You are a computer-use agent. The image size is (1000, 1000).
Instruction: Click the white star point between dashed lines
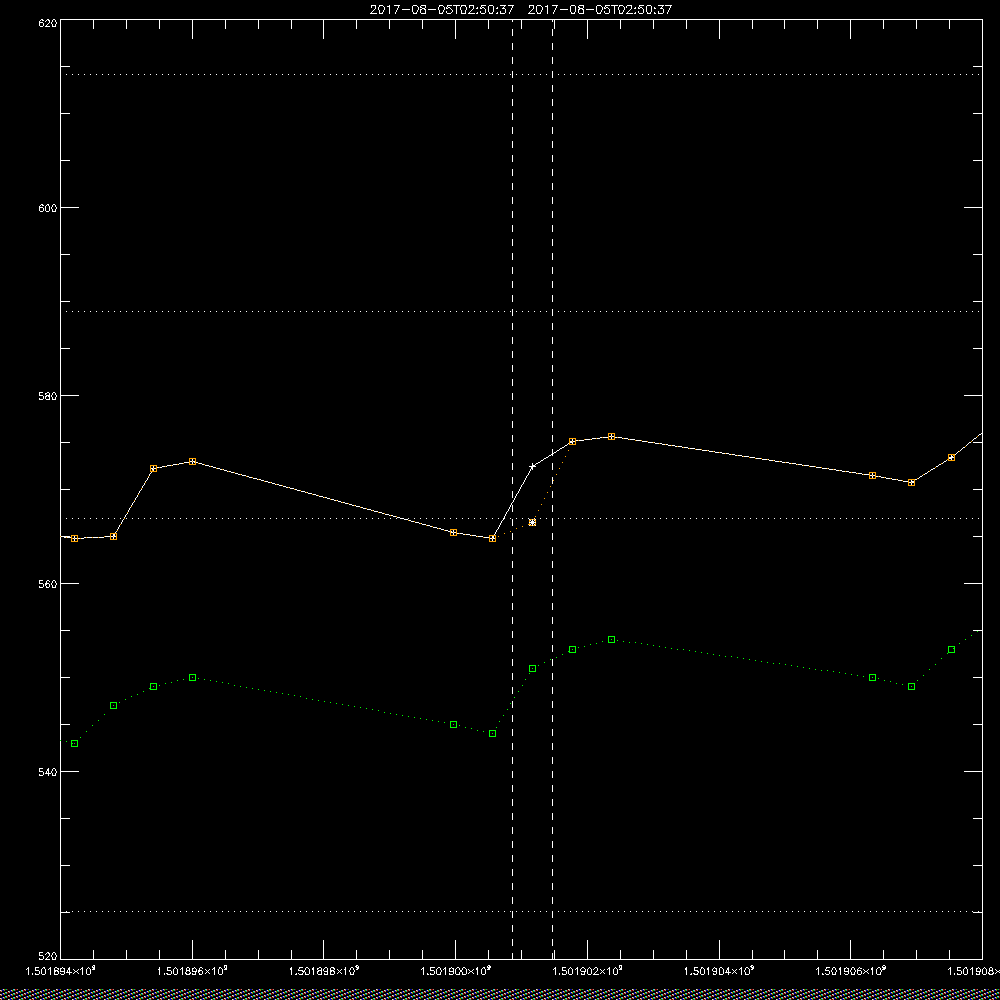coord(533,466)
